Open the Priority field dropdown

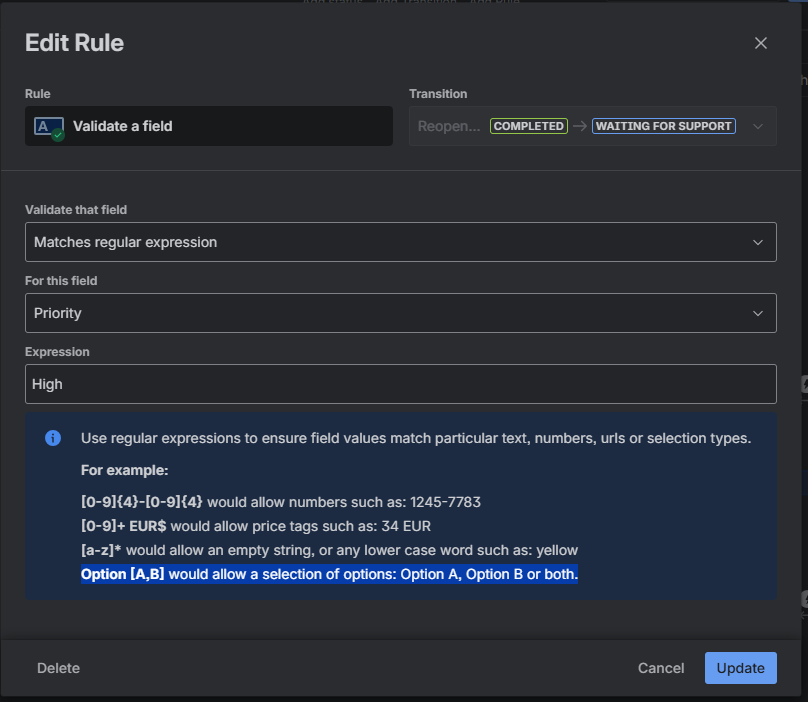[x=400, y=313]
